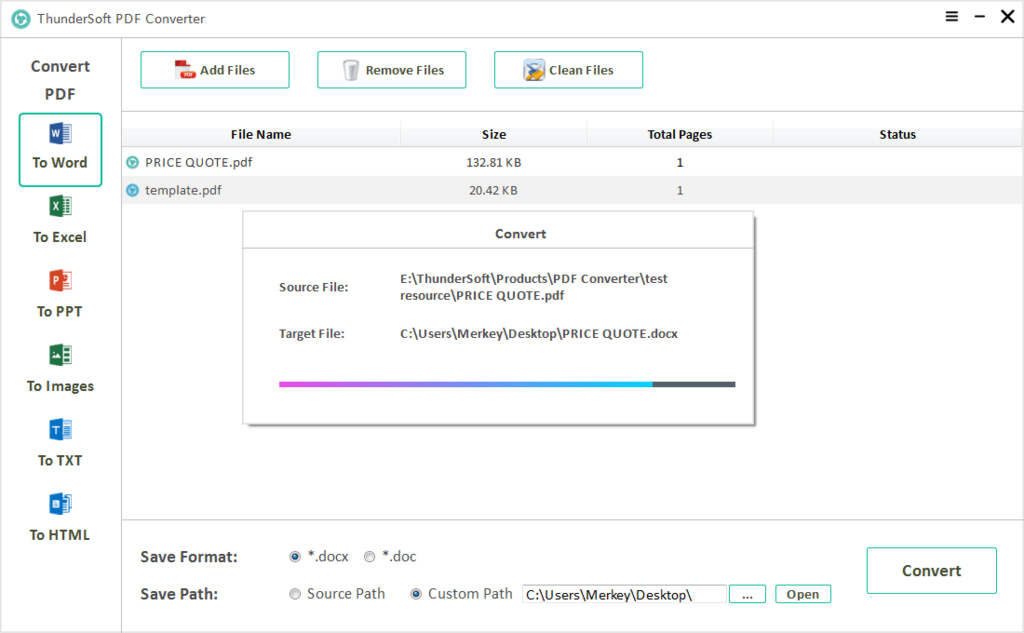Click the File Name column header

(x=261, y=135)
